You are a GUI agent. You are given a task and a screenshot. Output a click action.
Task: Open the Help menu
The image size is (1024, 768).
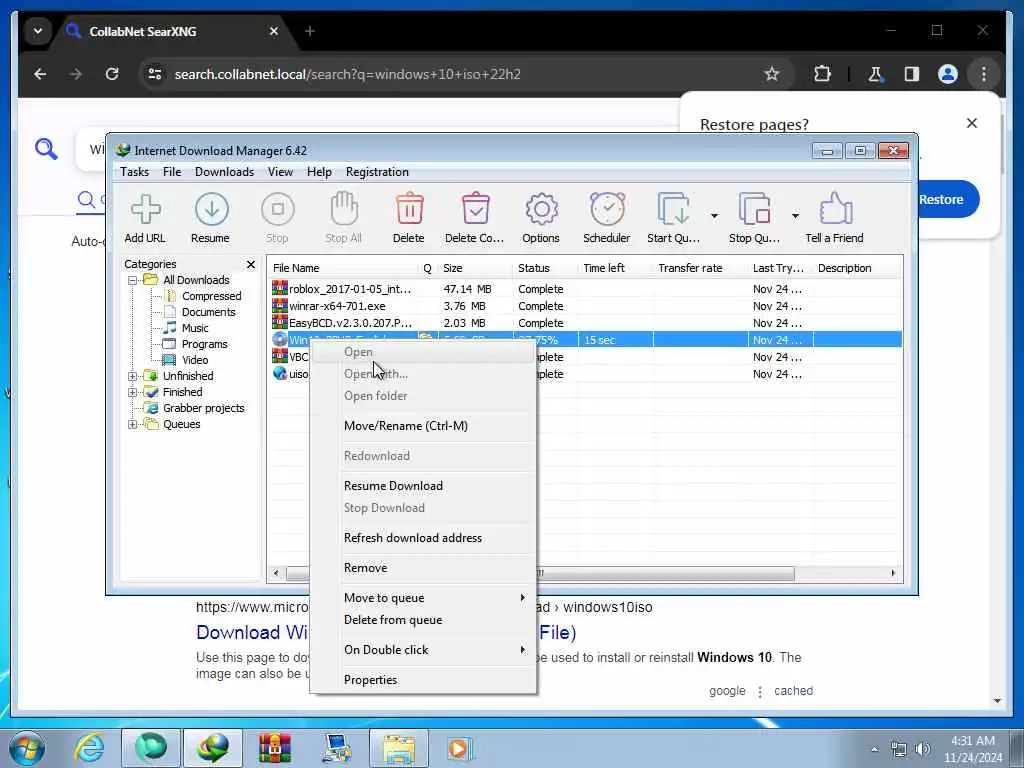(x=319, y=172)
